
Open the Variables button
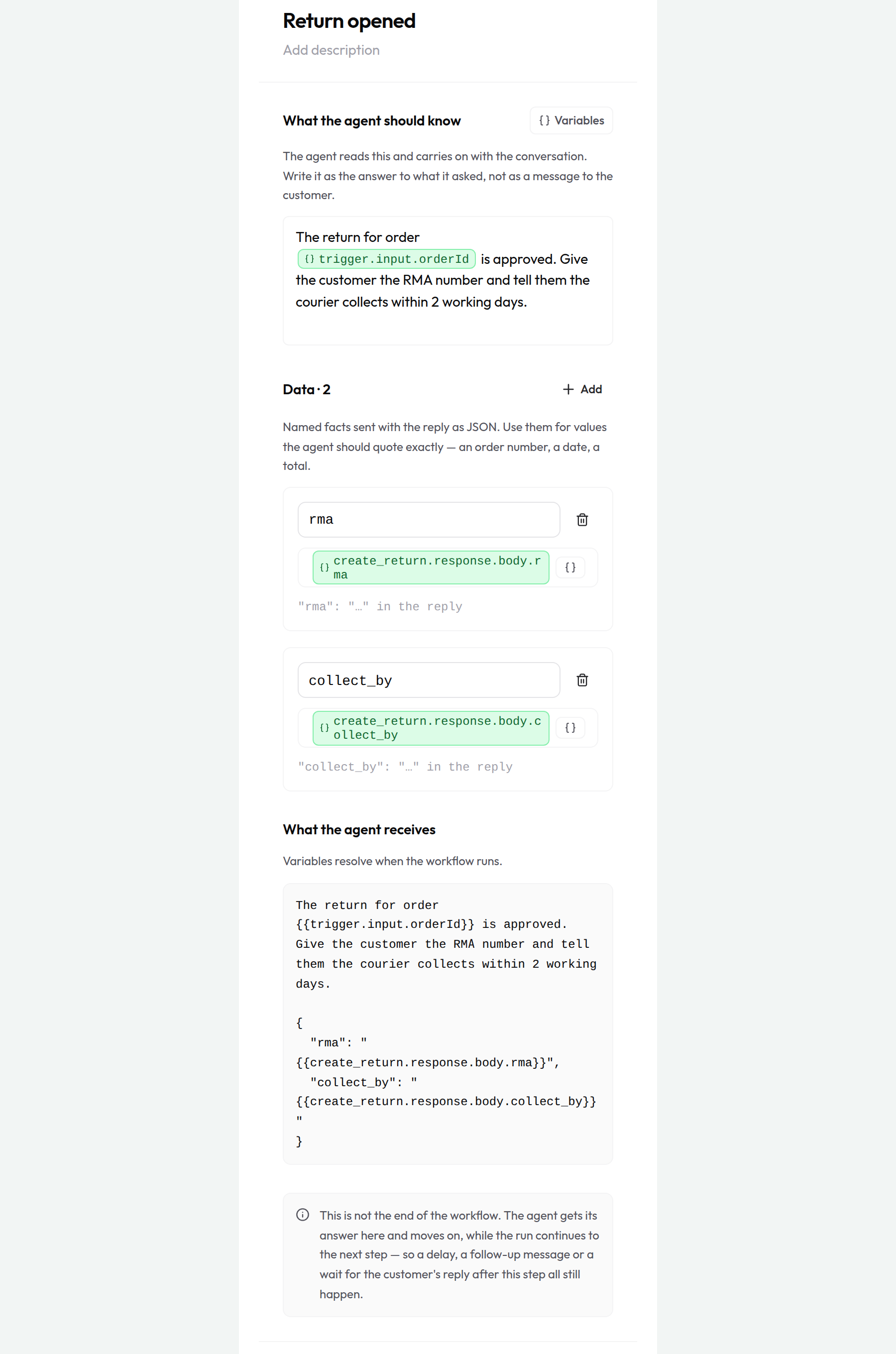point(571,120)
